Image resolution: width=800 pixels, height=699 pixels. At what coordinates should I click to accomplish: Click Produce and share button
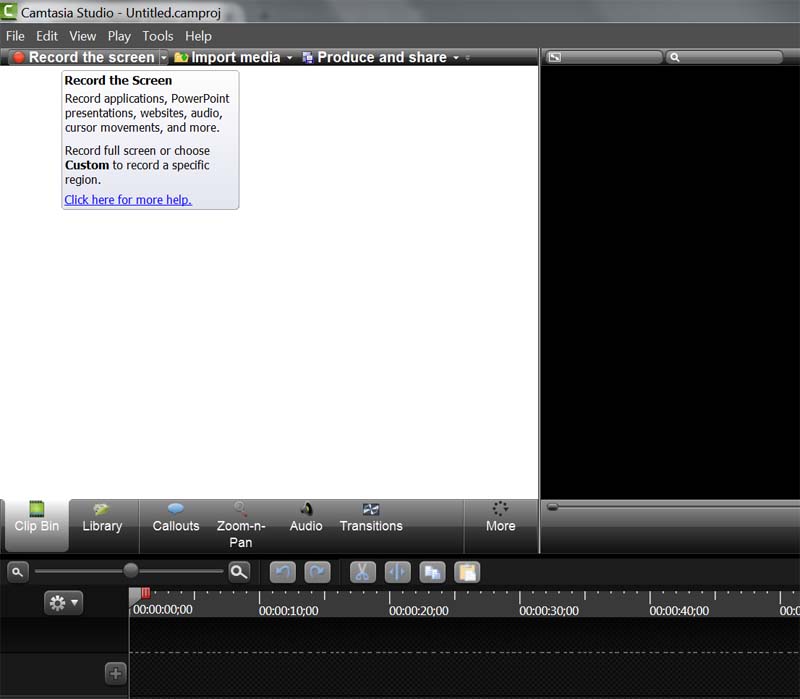[x=375, y=57]
